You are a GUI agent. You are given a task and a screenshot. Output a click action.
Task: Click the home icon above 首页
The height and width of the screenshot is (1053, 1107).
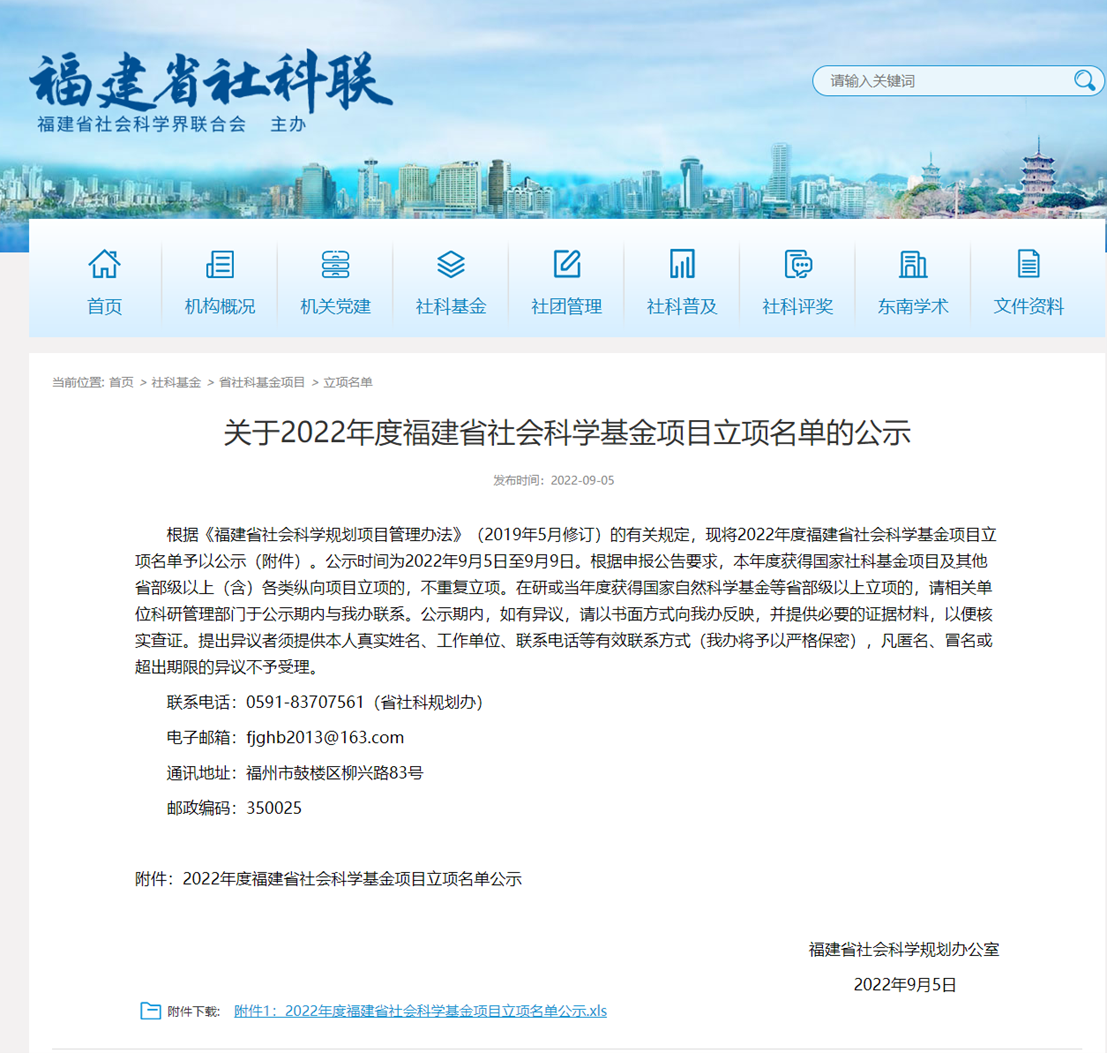point(104,264)
